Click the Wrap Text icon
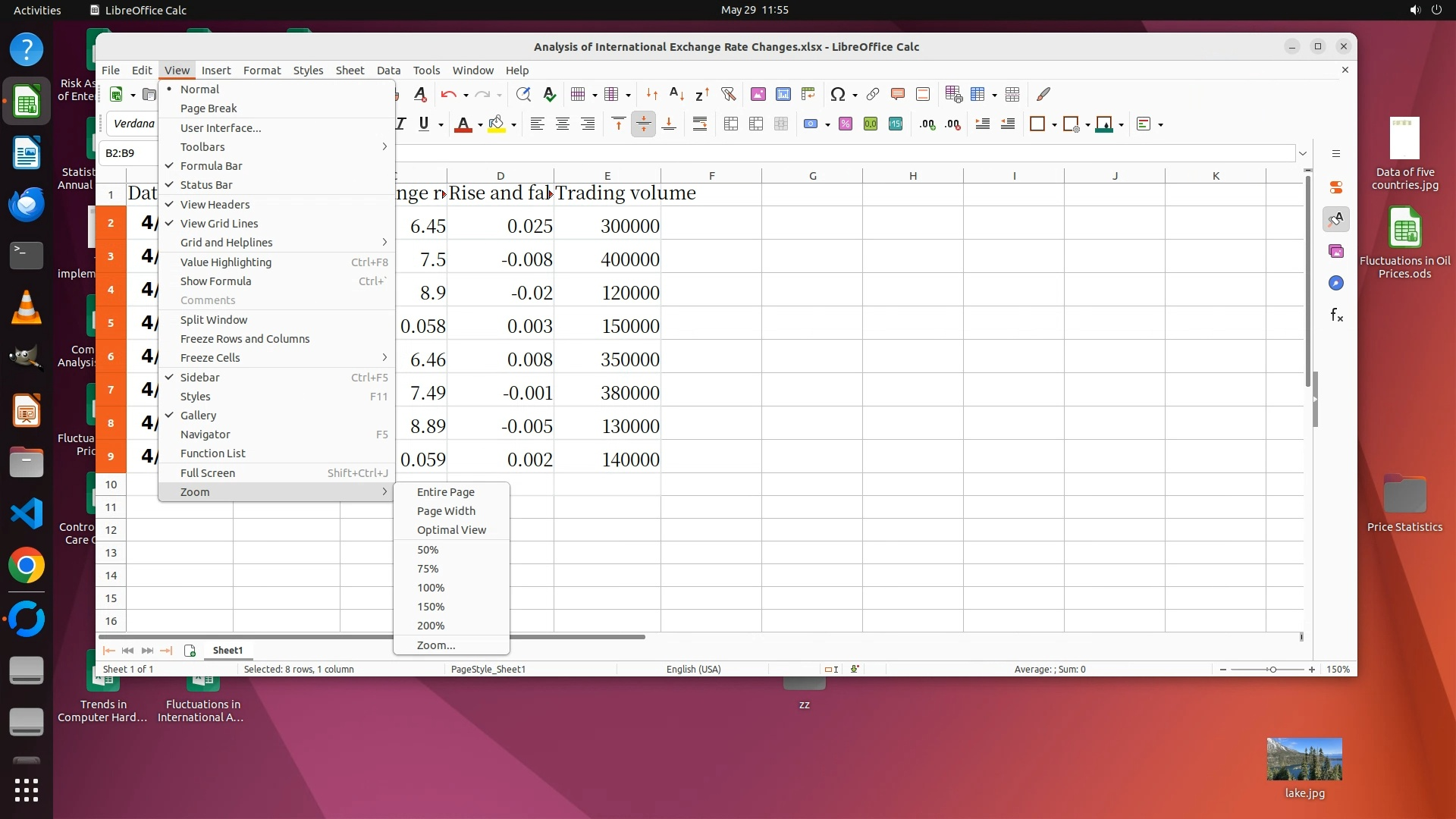The height and width of the screenshot is (819, 1456). coord(699,124)
